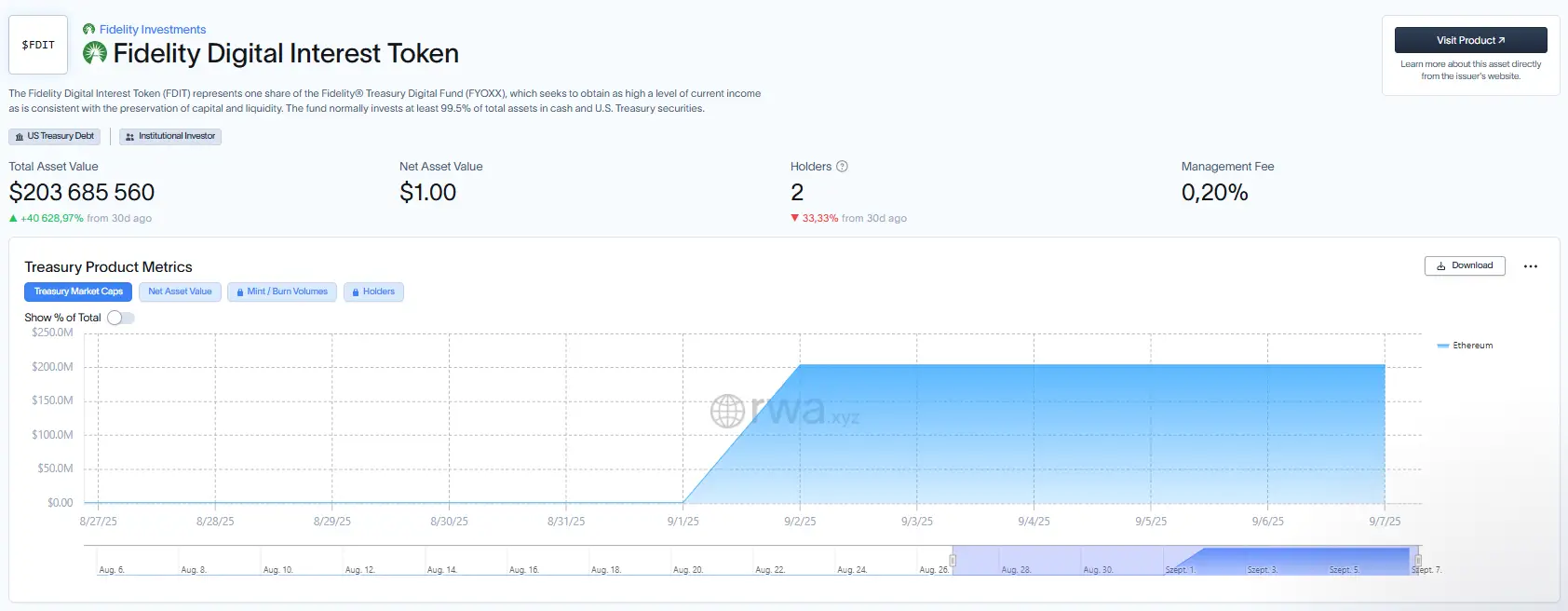Screen dimensions: 1568x611
Task: Click the bank icon in US Treasury Debt tag
Action: (x=20, y=137)
